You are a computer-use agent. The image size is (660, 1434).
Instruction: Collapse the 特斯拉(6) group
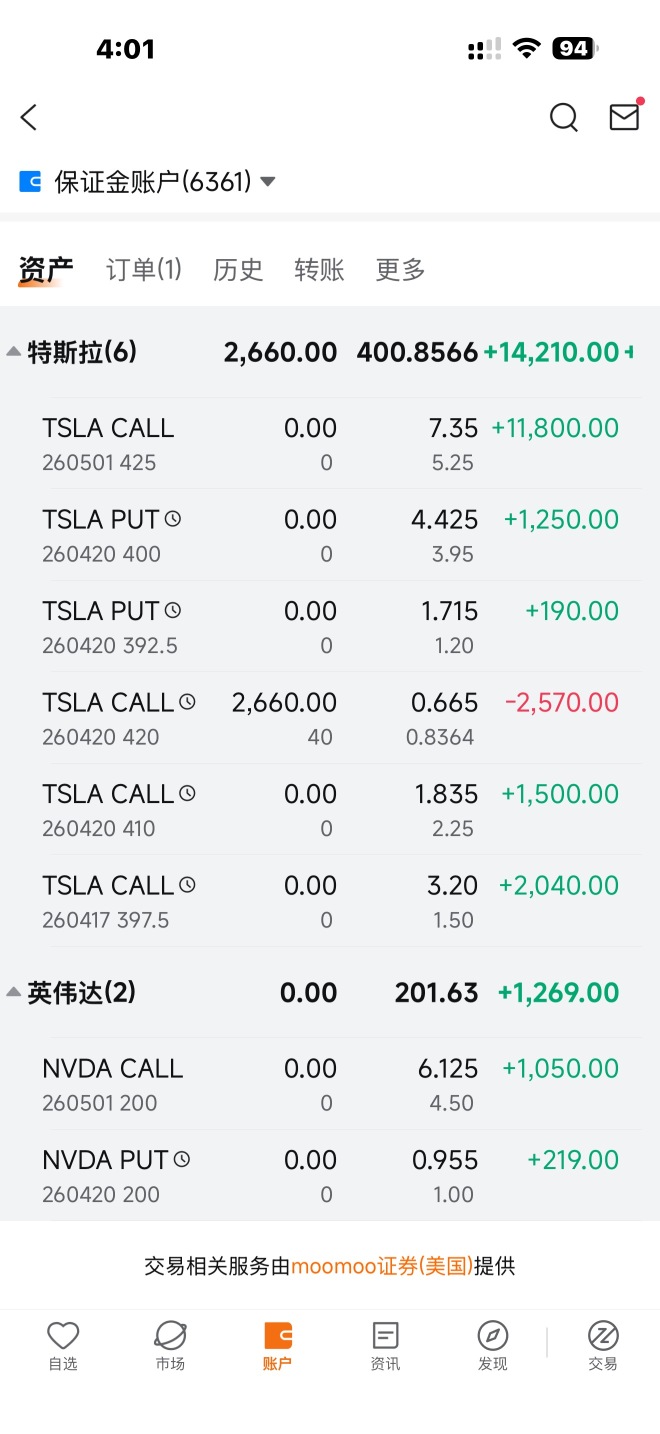point(14,352)
